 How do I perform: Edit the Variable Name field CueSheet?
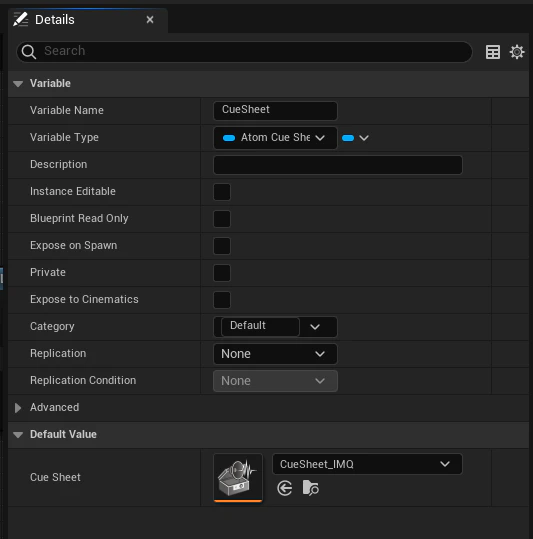click(x=275, y=111)
